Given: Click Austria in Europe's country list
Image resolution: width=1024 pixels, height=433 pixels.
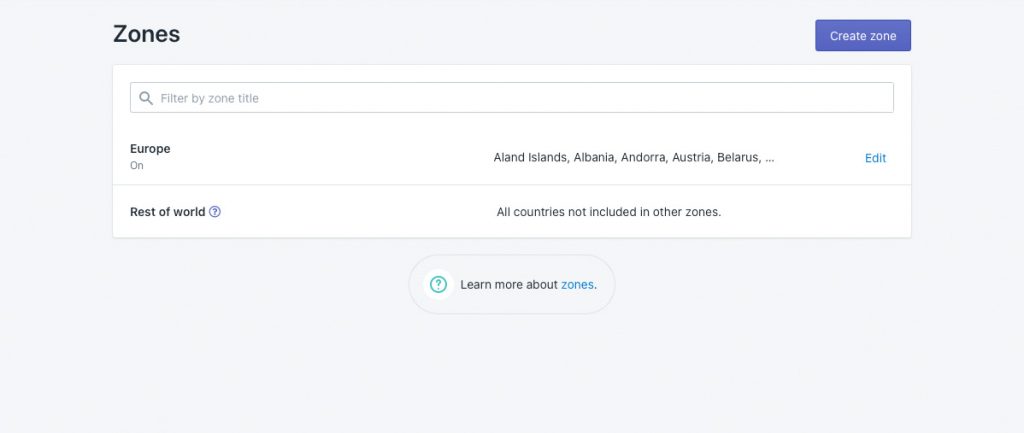Looking at the screenshot, I should click(692, 157).
